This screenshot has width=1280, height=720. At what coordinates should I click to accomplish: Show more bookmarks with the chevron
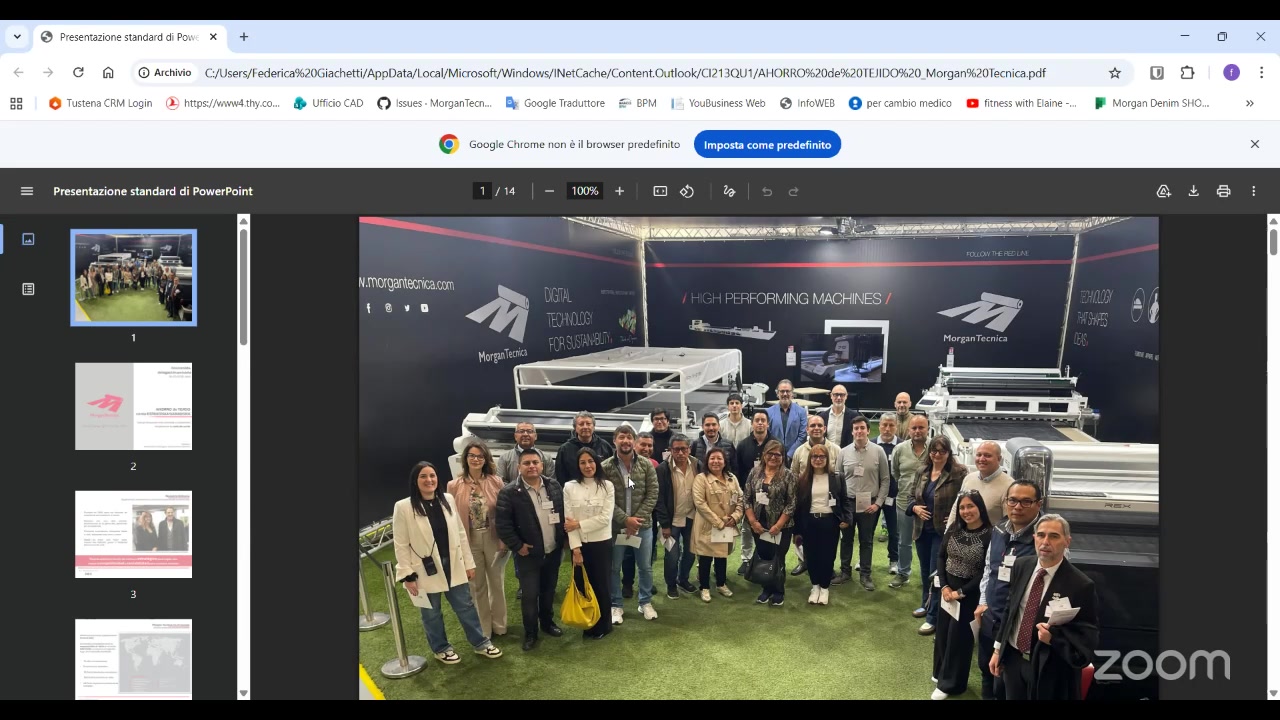(1249, 103)
